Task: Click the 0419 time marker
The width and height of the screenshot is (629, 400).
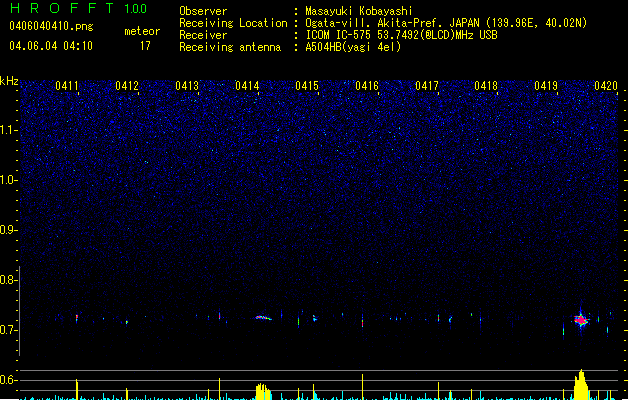Action: (x=546, y=86)
